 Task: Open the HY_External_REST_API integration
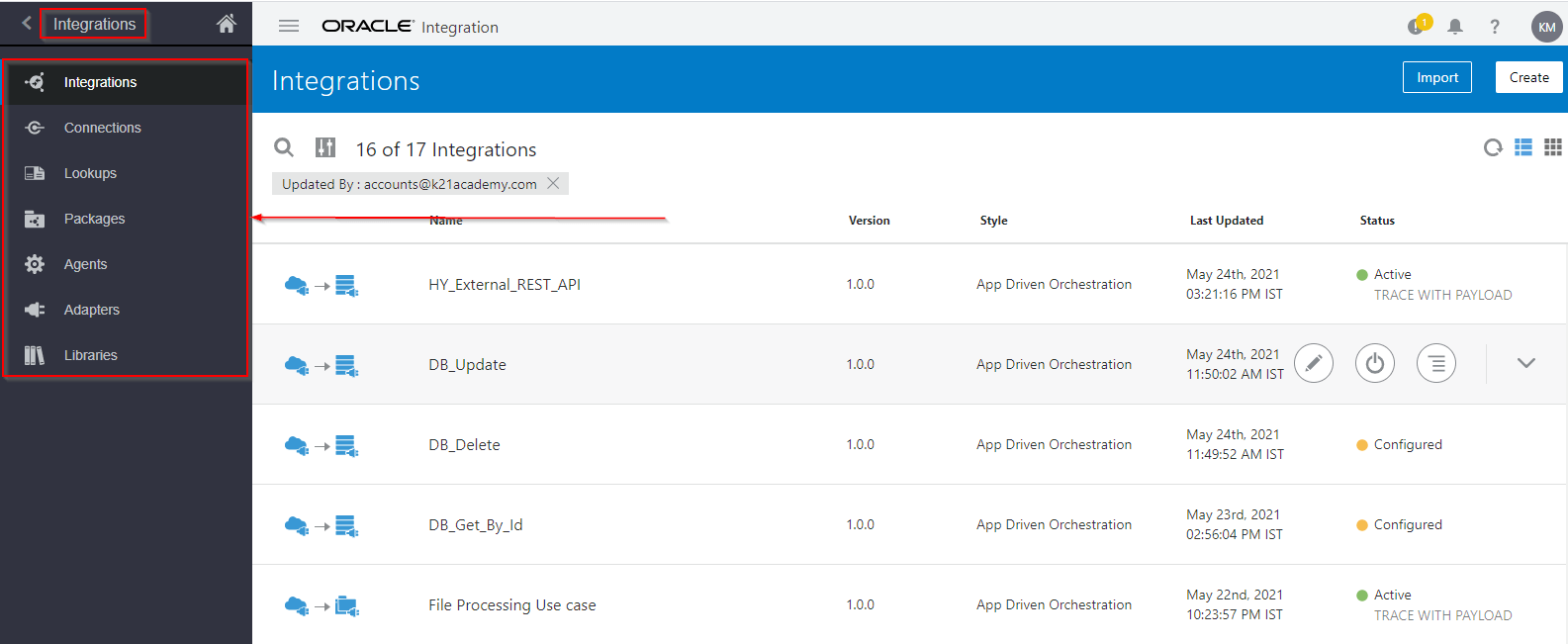tap(505, 285)
